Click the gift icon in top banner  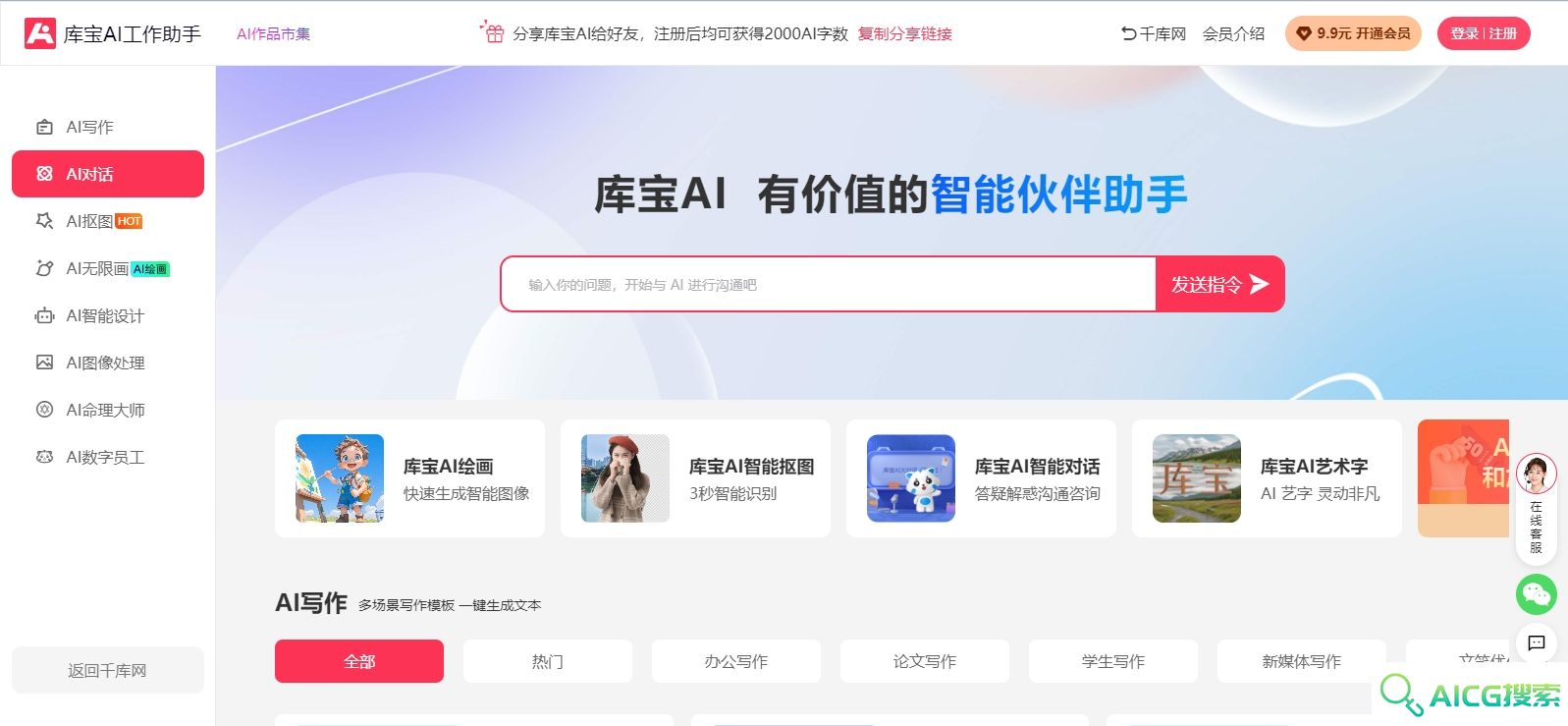pos(492,31)
